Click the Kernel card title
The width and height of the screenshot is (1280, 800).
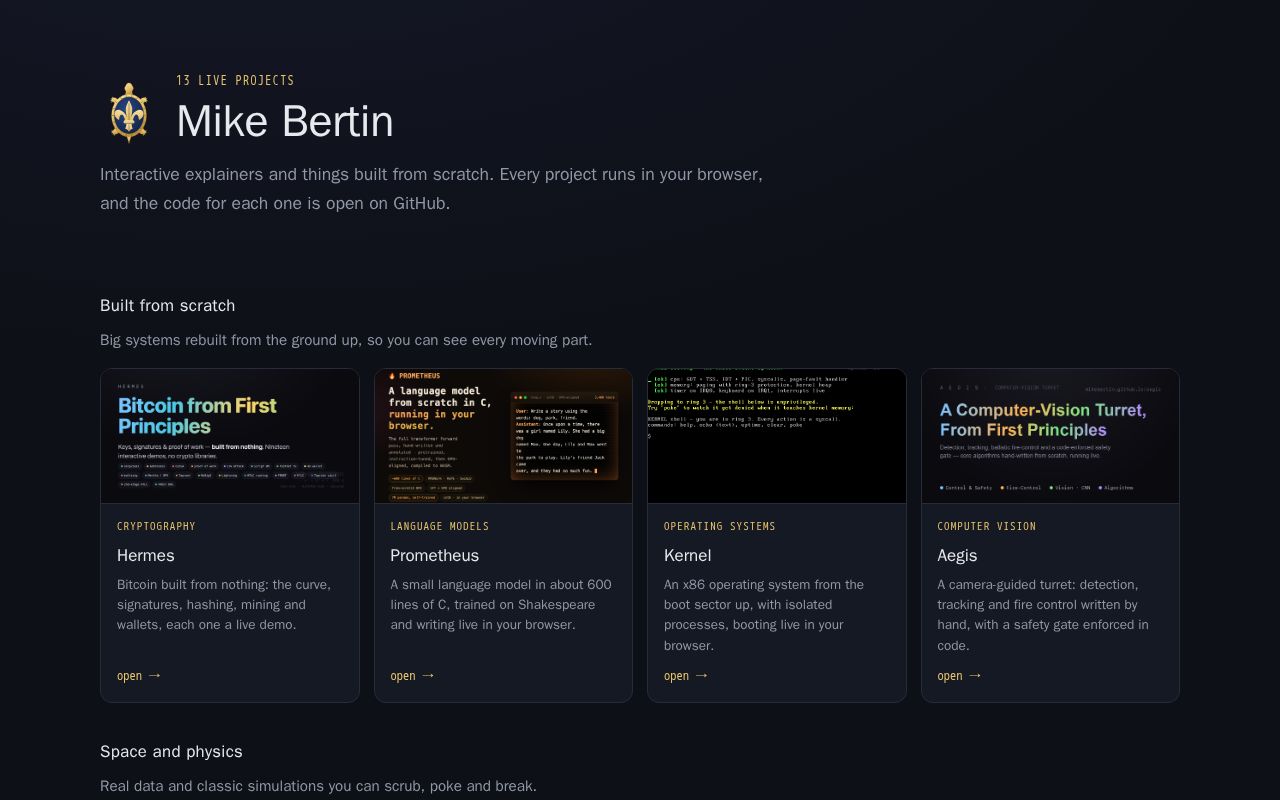tap(688, 555)
